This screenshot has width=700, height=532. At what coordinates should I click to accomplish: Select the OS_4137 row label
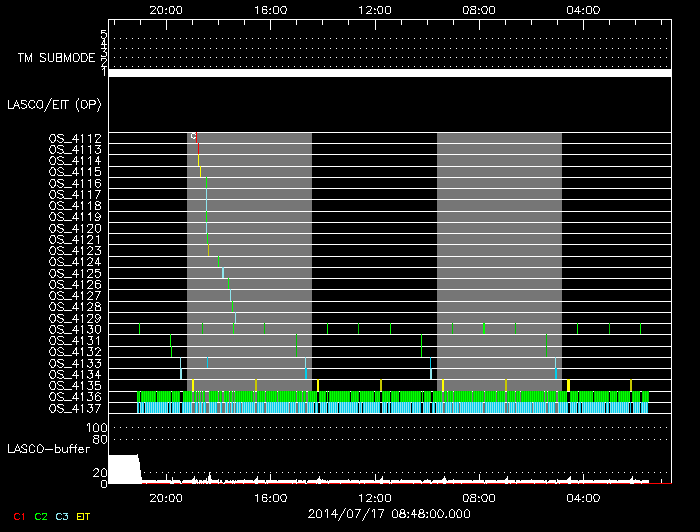point(75,408)
